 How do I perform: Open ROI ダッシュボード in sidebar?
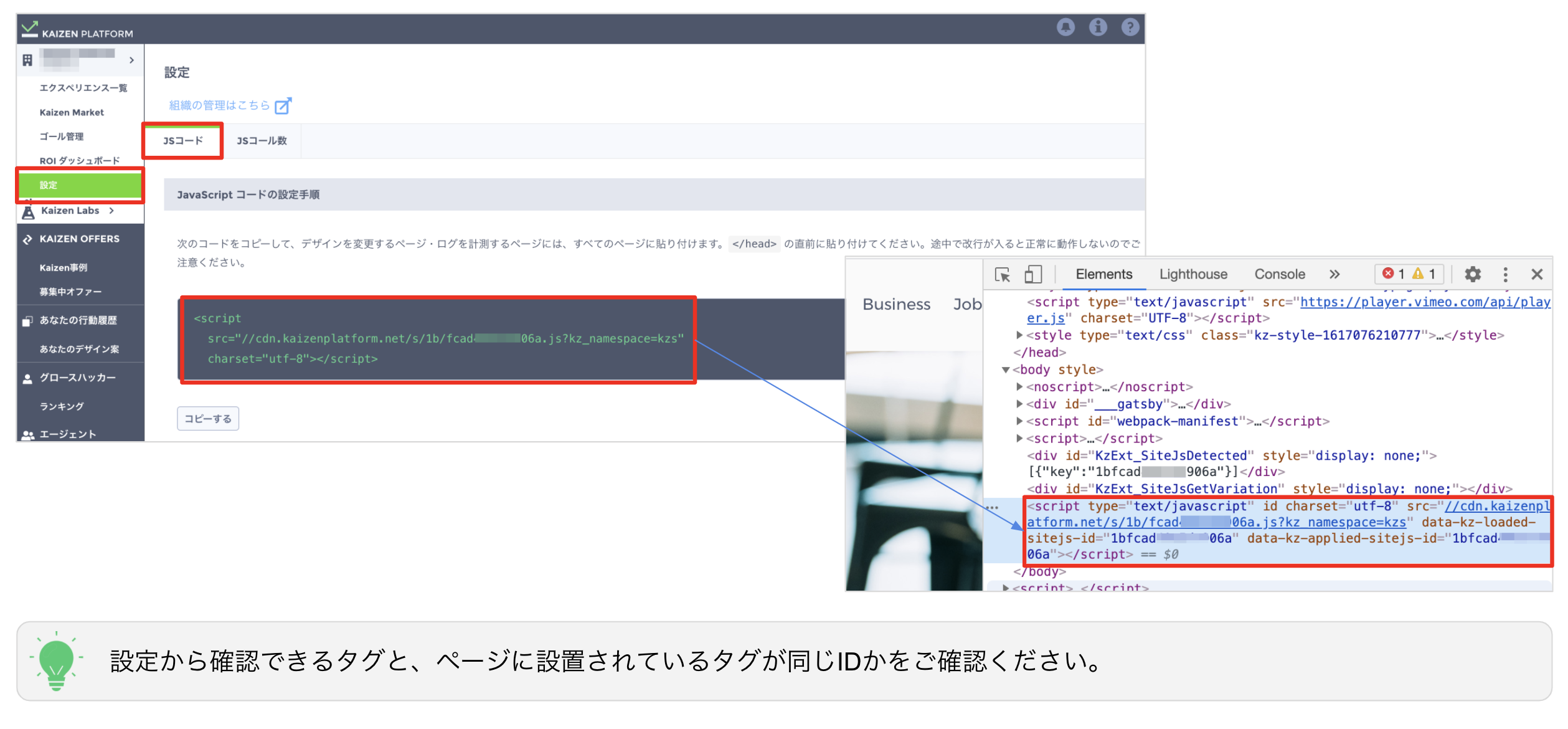pyautogui.click(x=80, y=161)
